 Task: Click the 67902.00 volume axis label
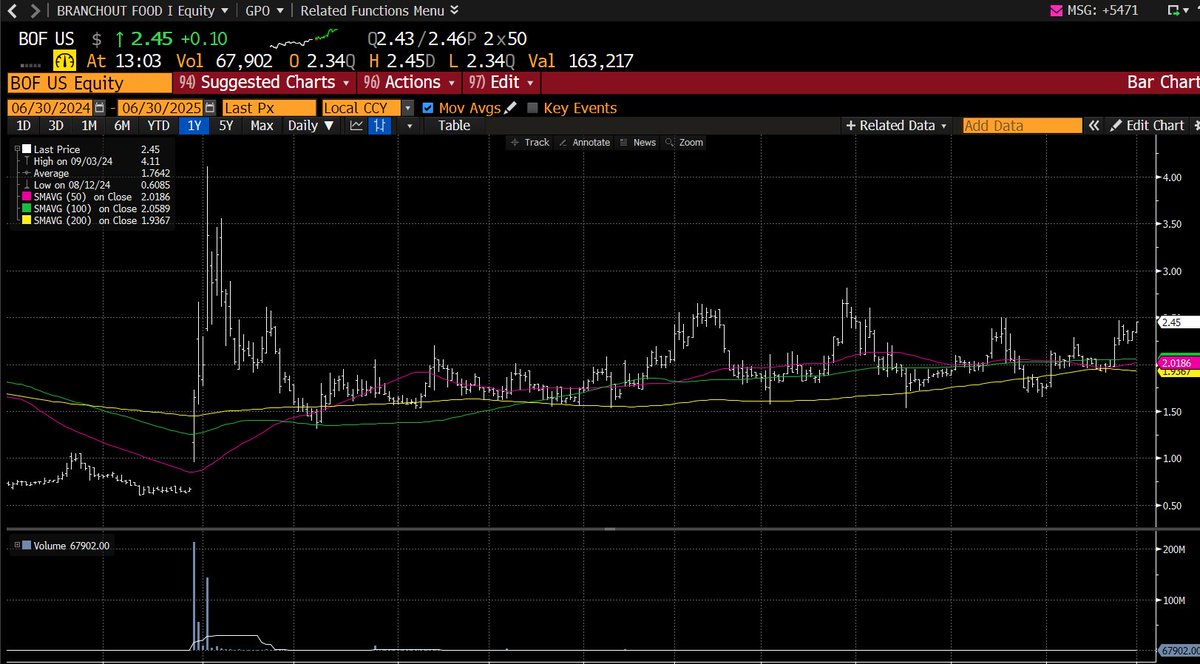pyautogui.click(x=1178, y=649)
